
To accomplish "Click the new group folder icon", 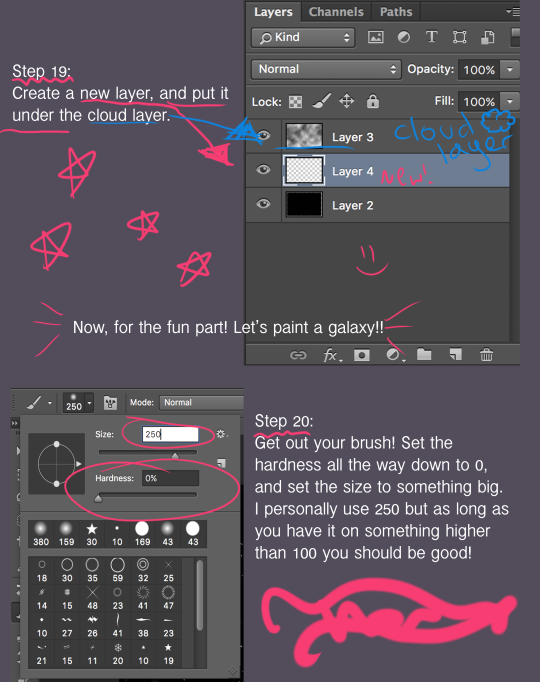I will 424,354.
